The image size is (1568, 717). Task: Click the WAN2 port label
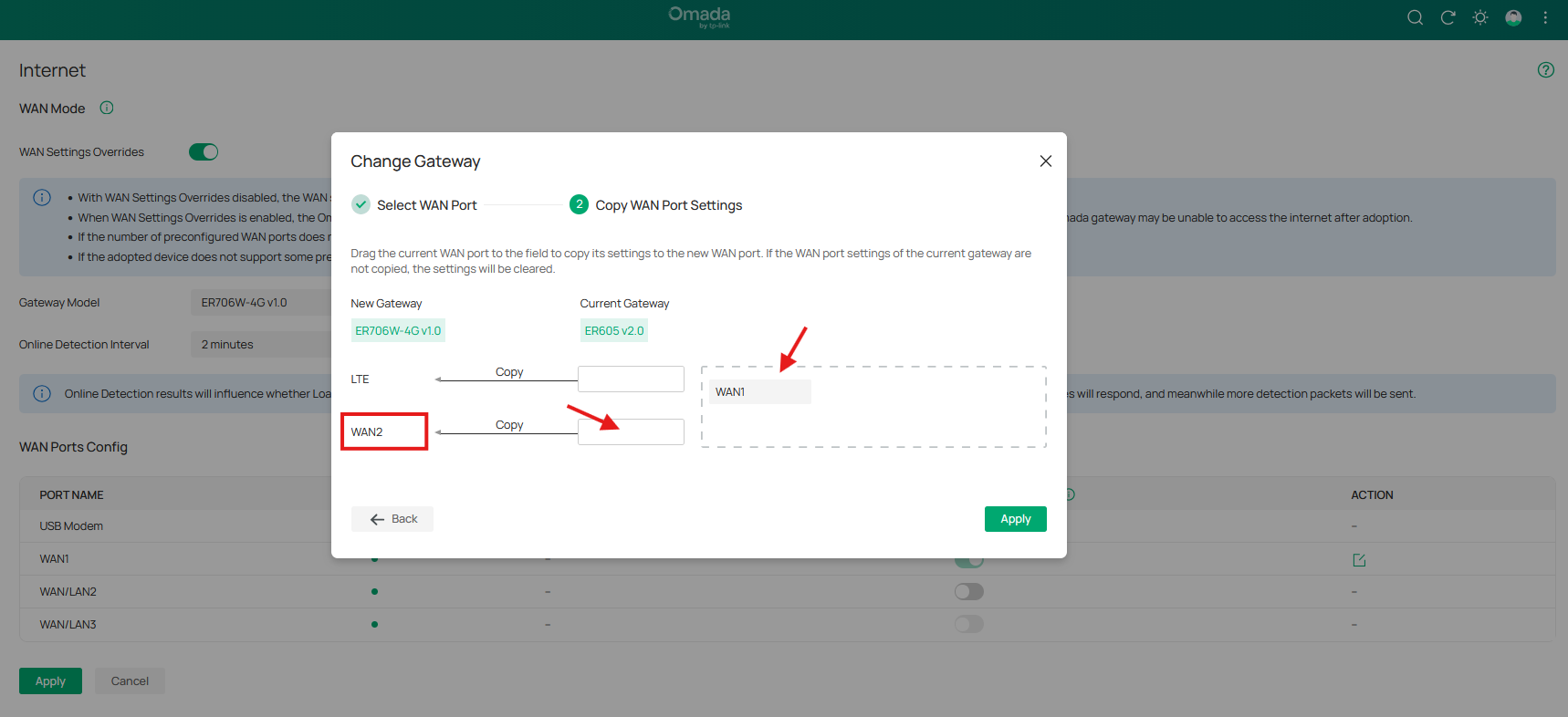tap(367, 431)
